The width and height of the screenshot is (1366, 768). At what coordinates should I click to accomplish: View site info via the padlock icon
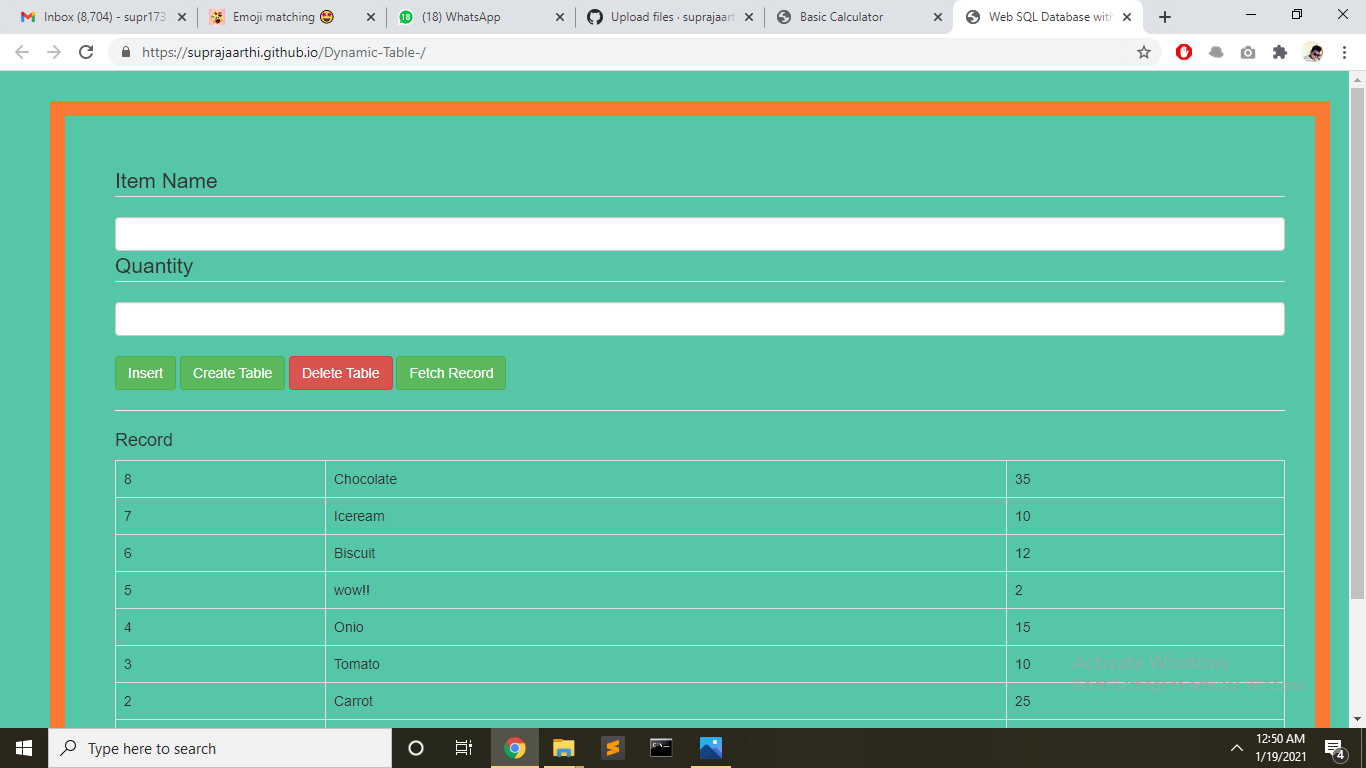pos(126,52)
